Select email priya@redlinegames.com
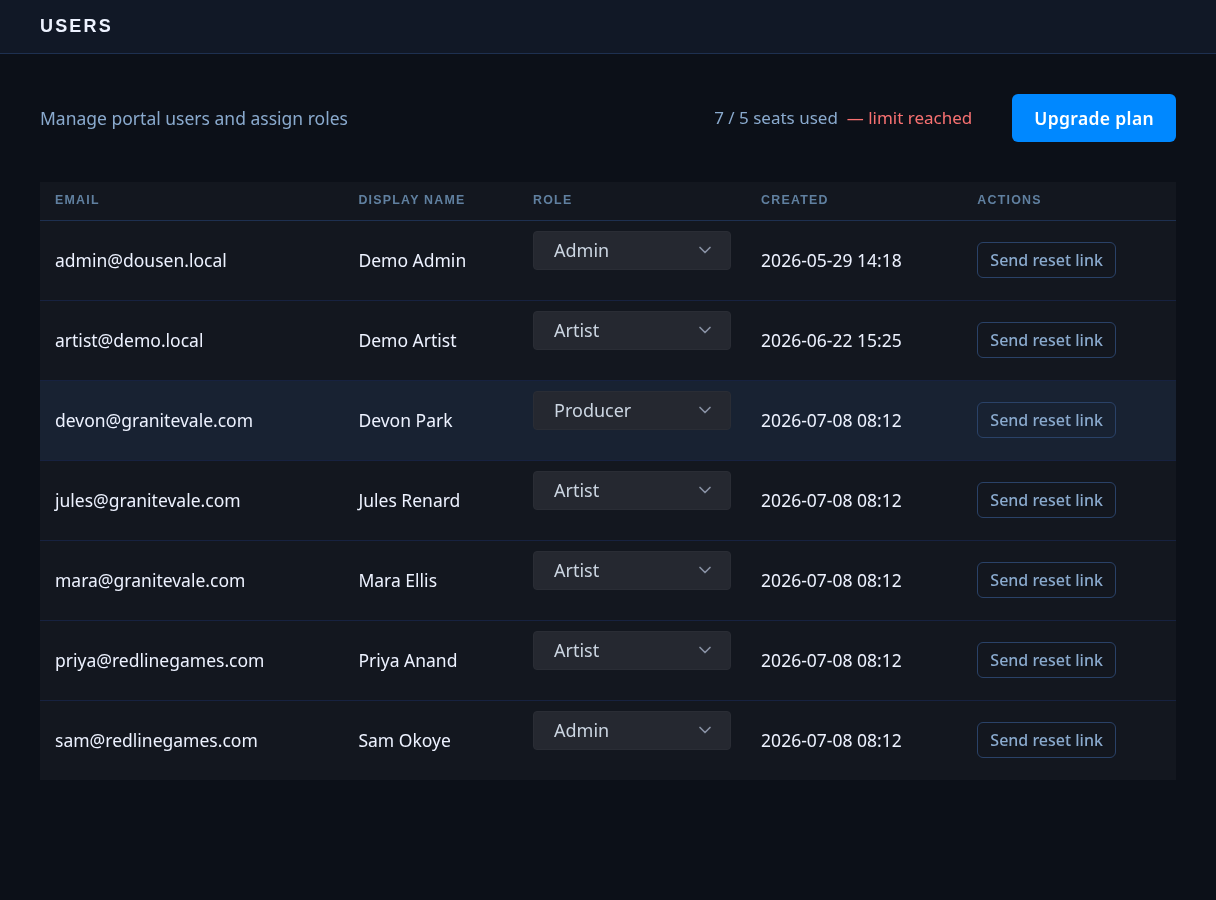 [160, 660]
